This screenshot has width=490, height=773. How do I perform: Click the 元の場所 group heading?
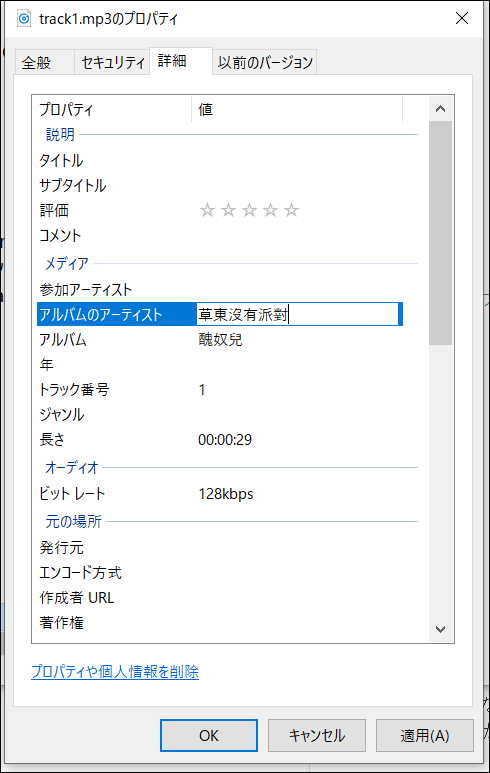(73, 521)
